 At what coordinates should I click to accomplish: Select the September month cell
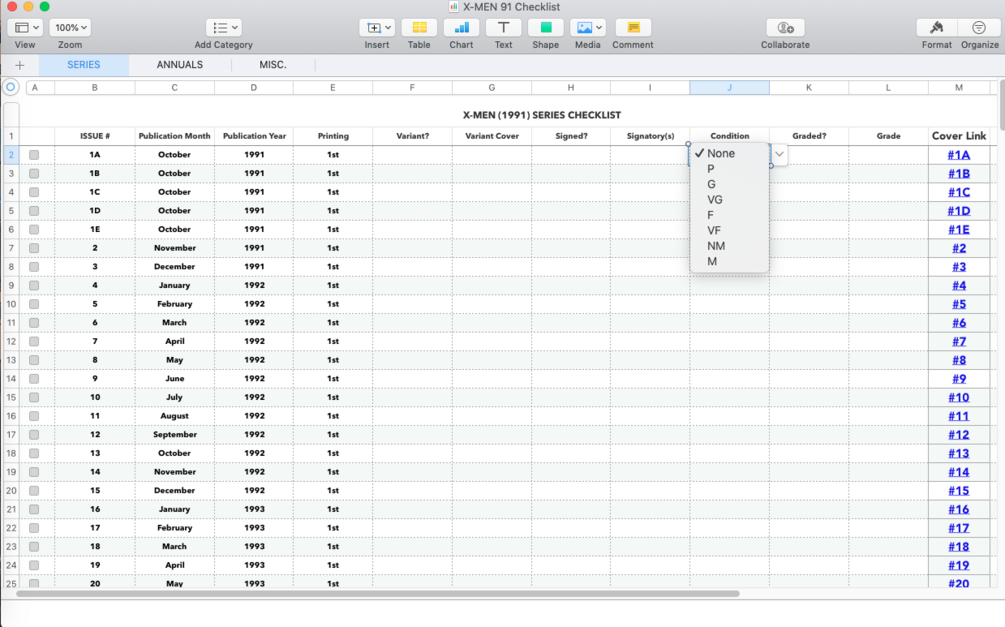(174, 435)
